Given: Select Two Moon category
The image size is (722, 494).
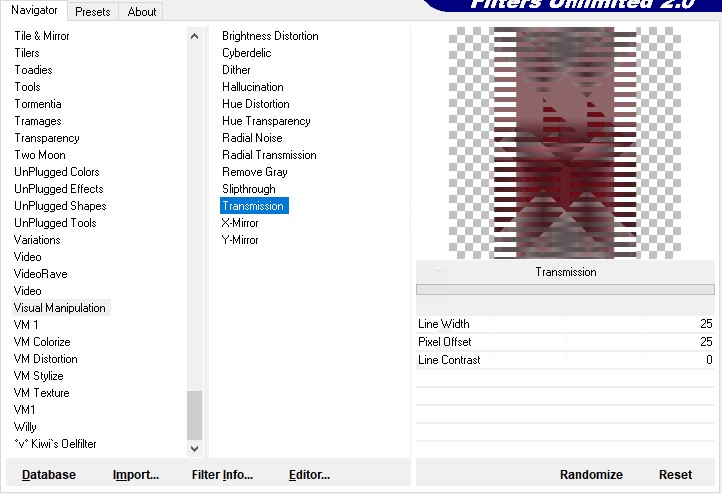Looking at the screenshot, I should [x=40, y=155].
